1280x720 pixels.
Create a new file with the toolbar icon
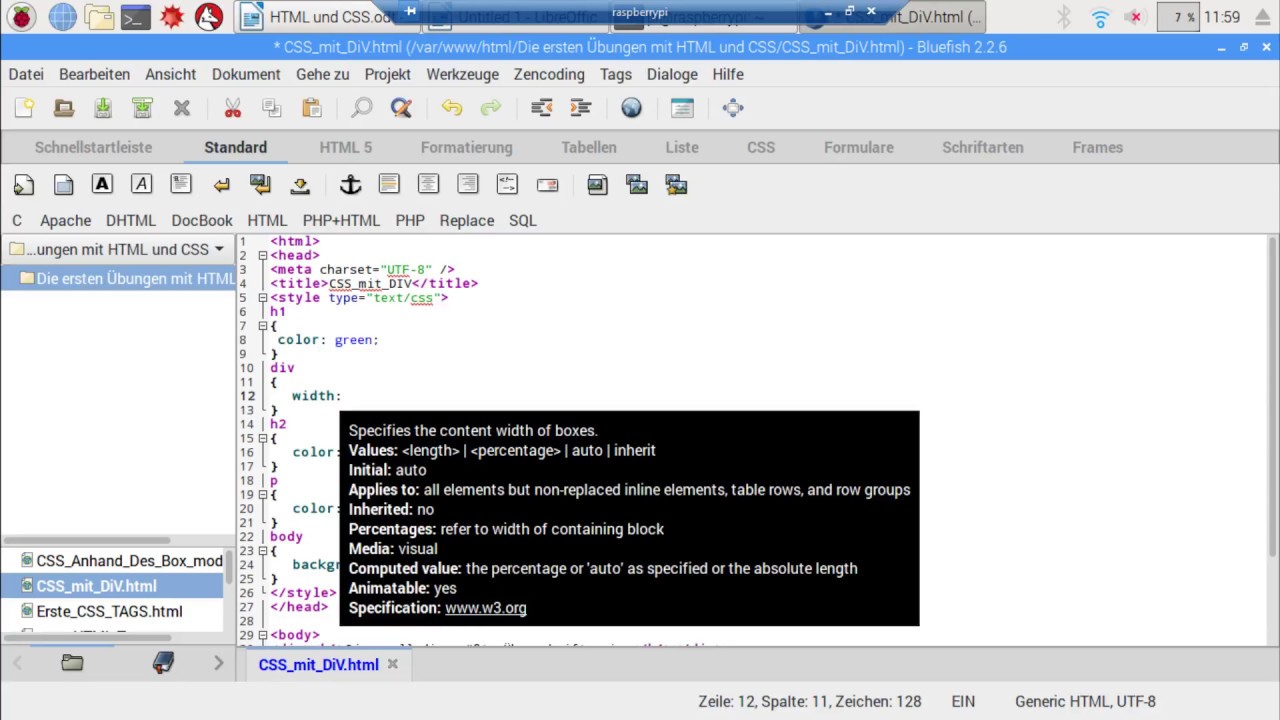24,108
